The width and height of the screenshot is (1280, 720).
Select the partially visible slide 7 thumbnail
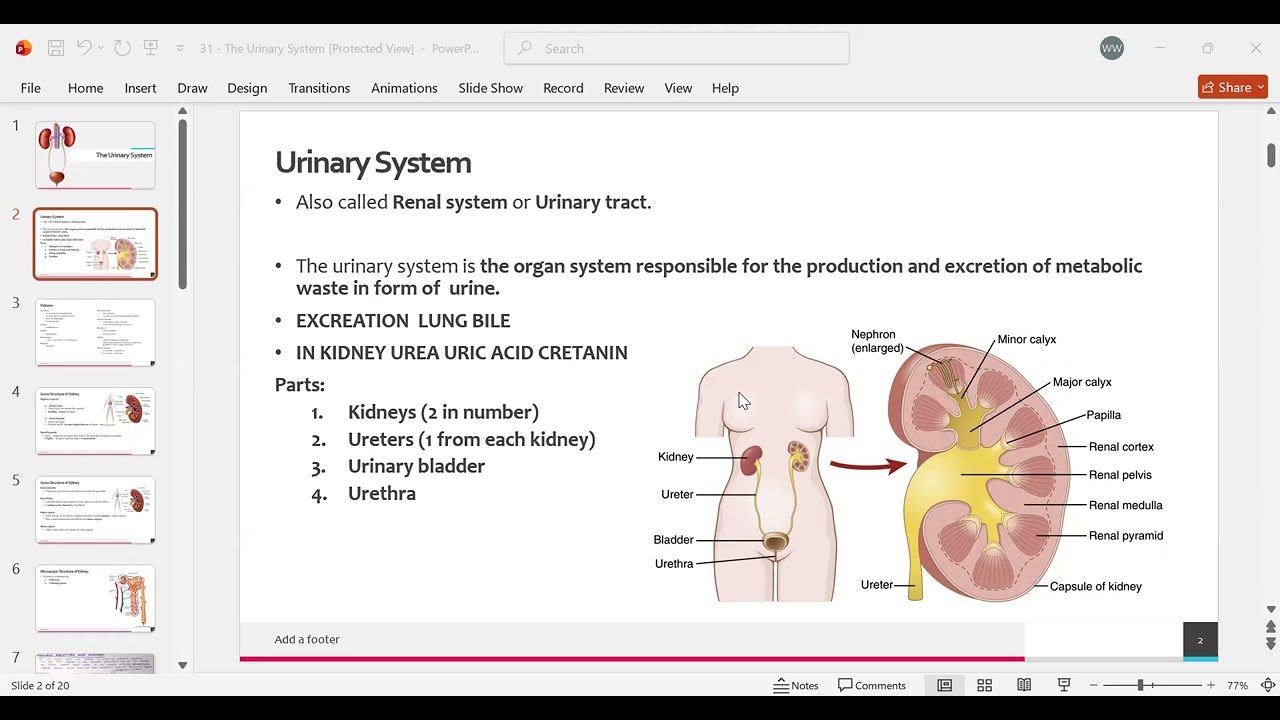point(96,663)
